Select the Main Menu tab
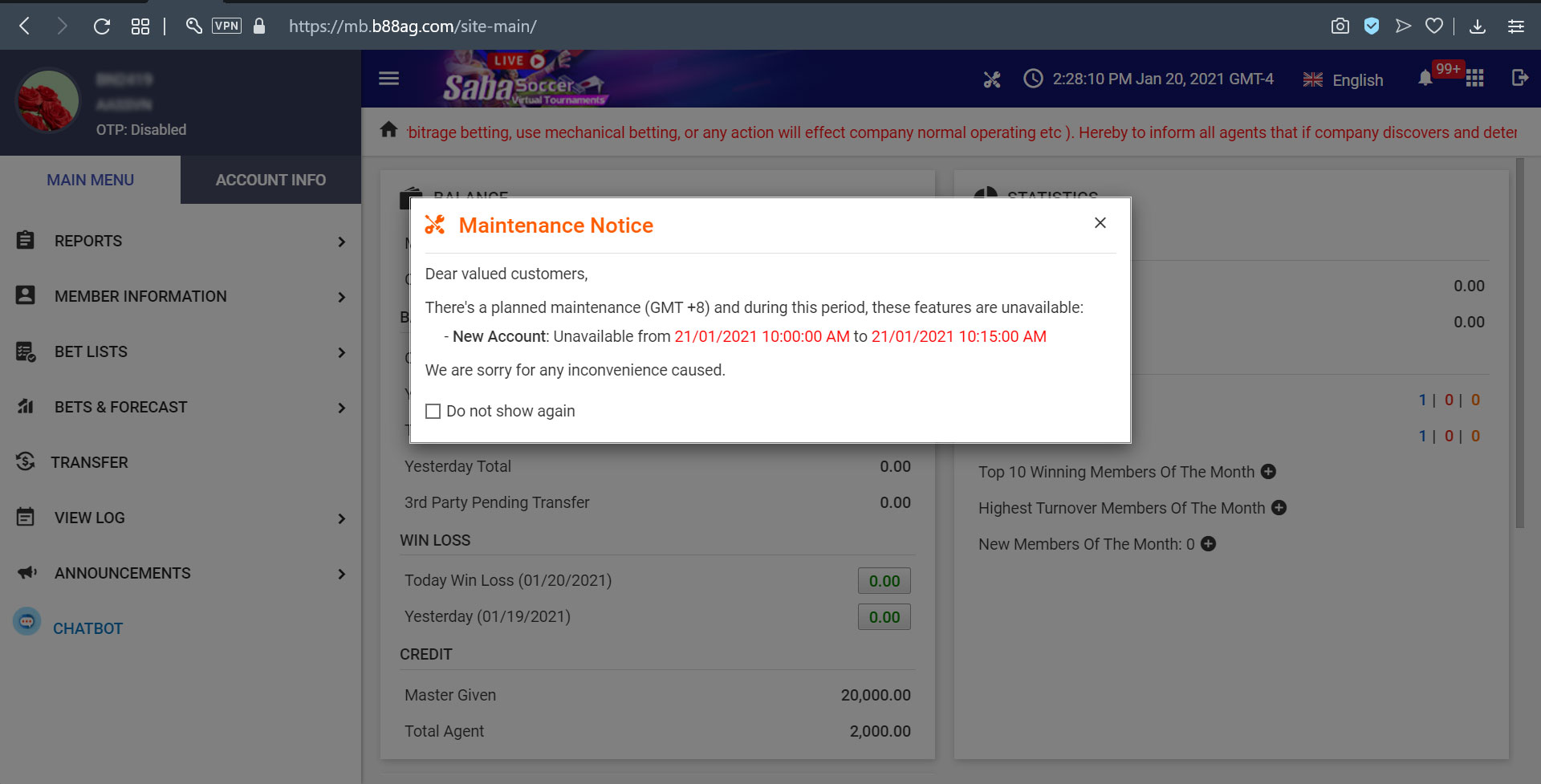 coord(89,180)
